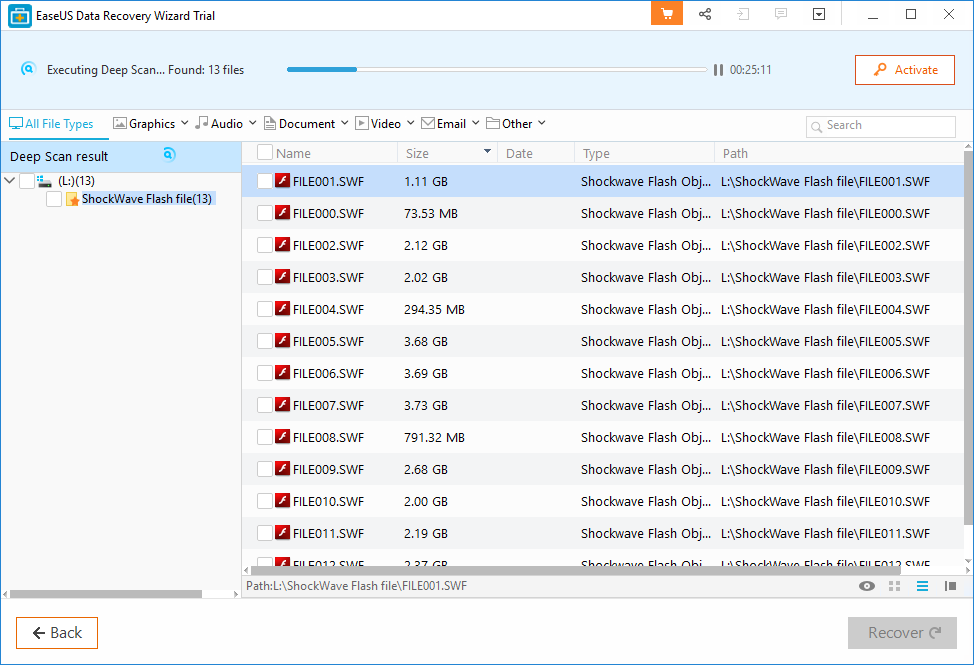Viewport: 974px width, 665px height.
Task: Click the Activate button
Action: [904, 70]
